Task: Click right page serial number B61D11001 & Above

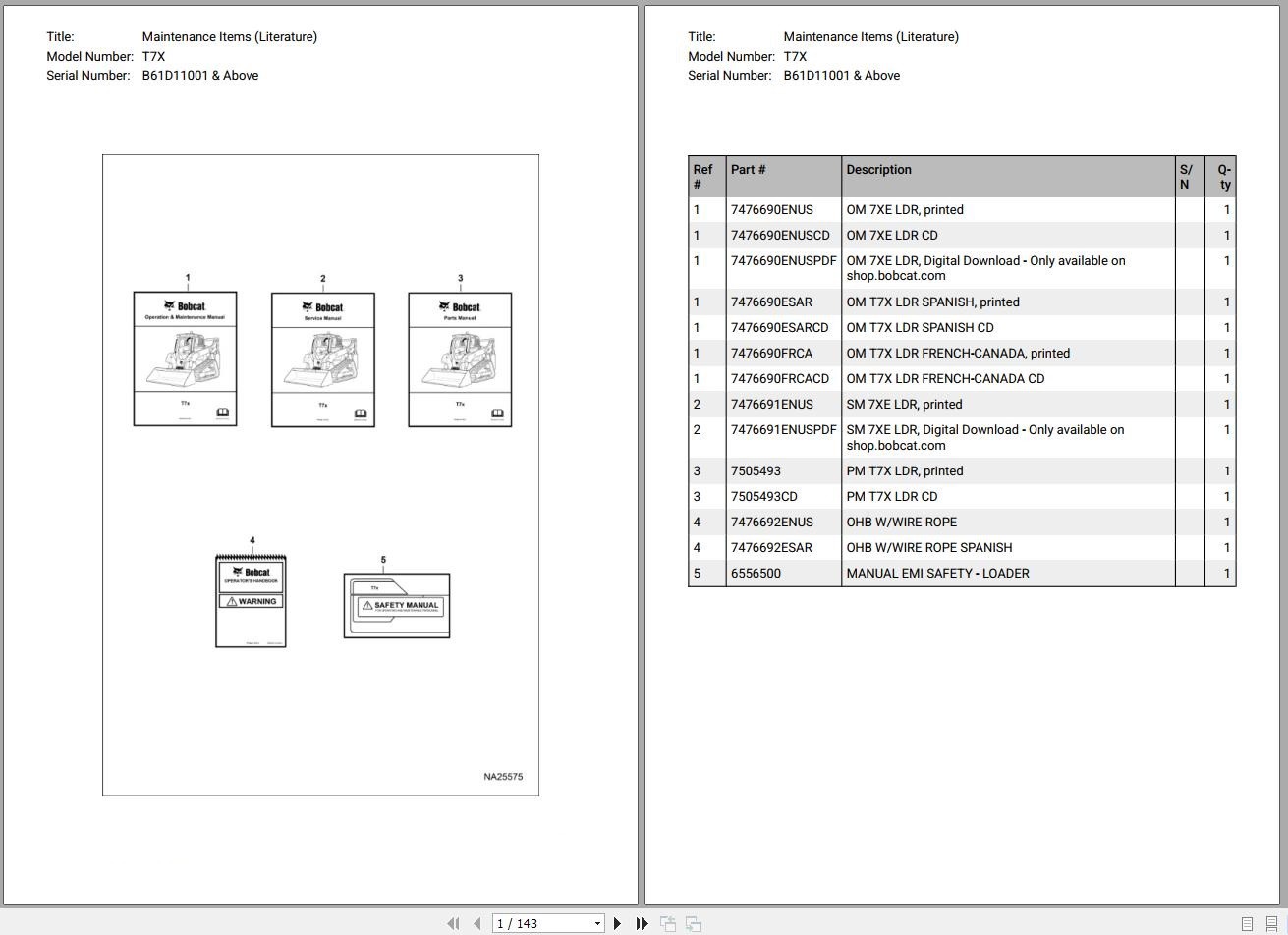Action: [842, 76]
